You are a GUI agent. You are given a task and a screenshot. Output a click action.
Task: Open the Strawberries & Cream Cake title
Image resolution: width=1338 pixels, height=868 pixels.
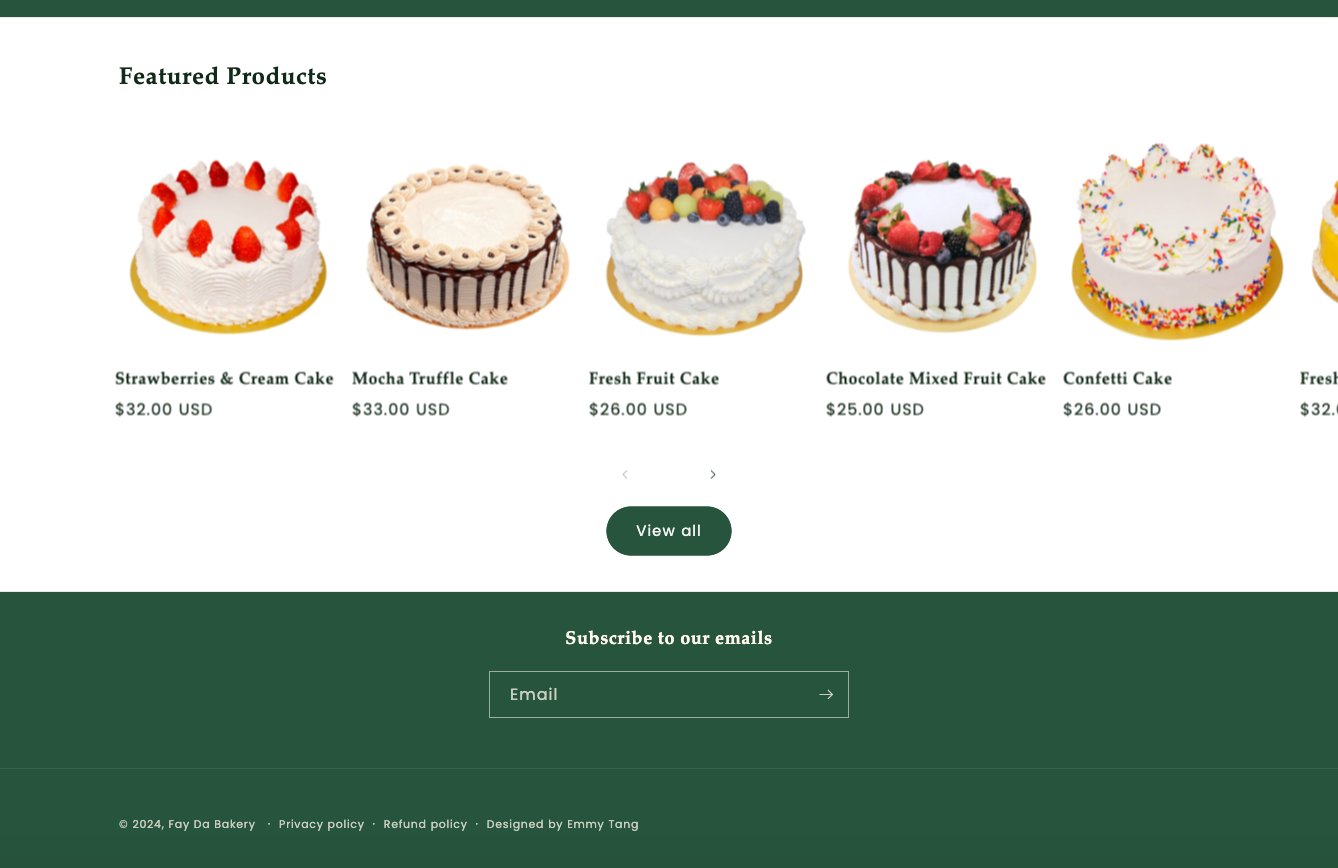click(x=224, y=378)
